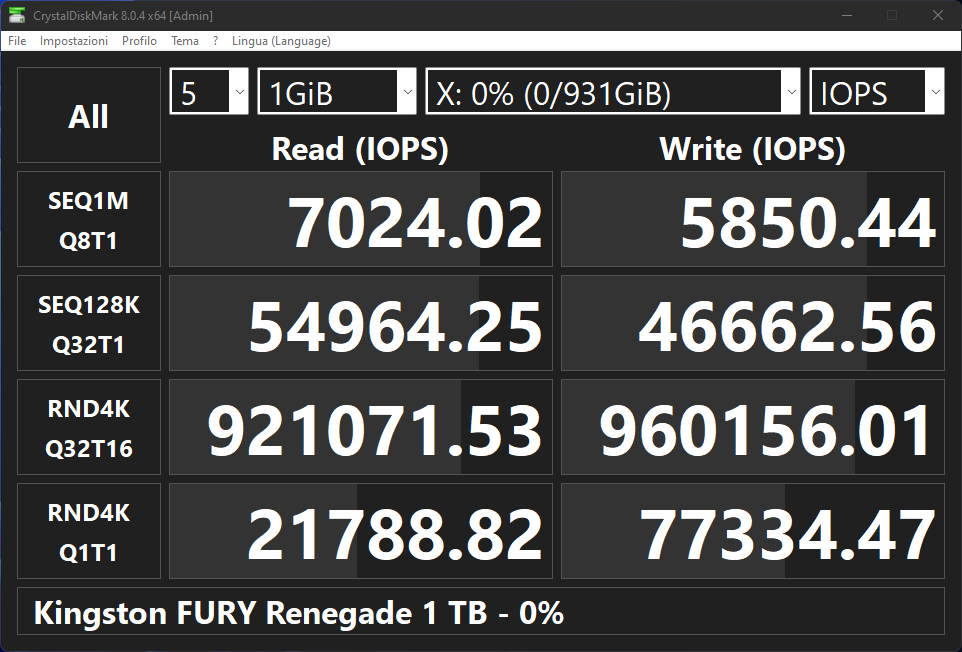Open the Impostazioni menu
This screenshot has height=652, width=962.
click(74, 40)
